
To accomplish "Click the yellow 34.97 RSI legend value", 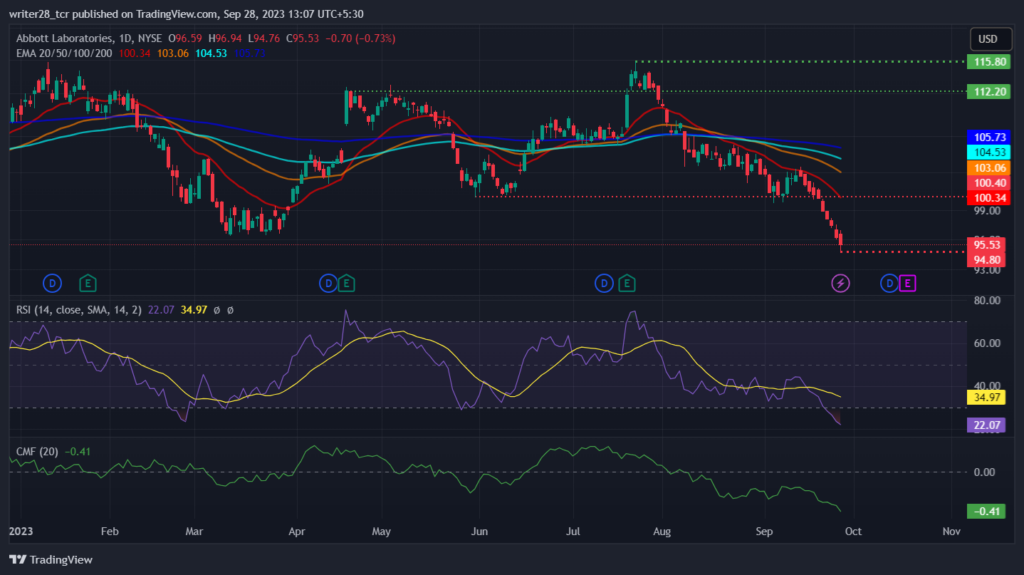I will point(194,310).
